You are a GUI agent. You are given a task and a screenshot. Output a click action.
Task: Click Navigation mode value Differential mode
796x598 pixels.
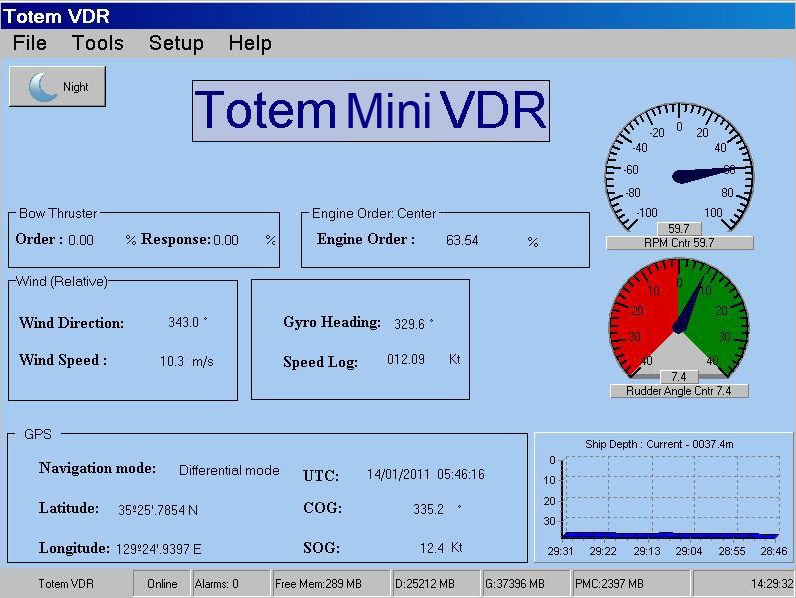point(229,470)
